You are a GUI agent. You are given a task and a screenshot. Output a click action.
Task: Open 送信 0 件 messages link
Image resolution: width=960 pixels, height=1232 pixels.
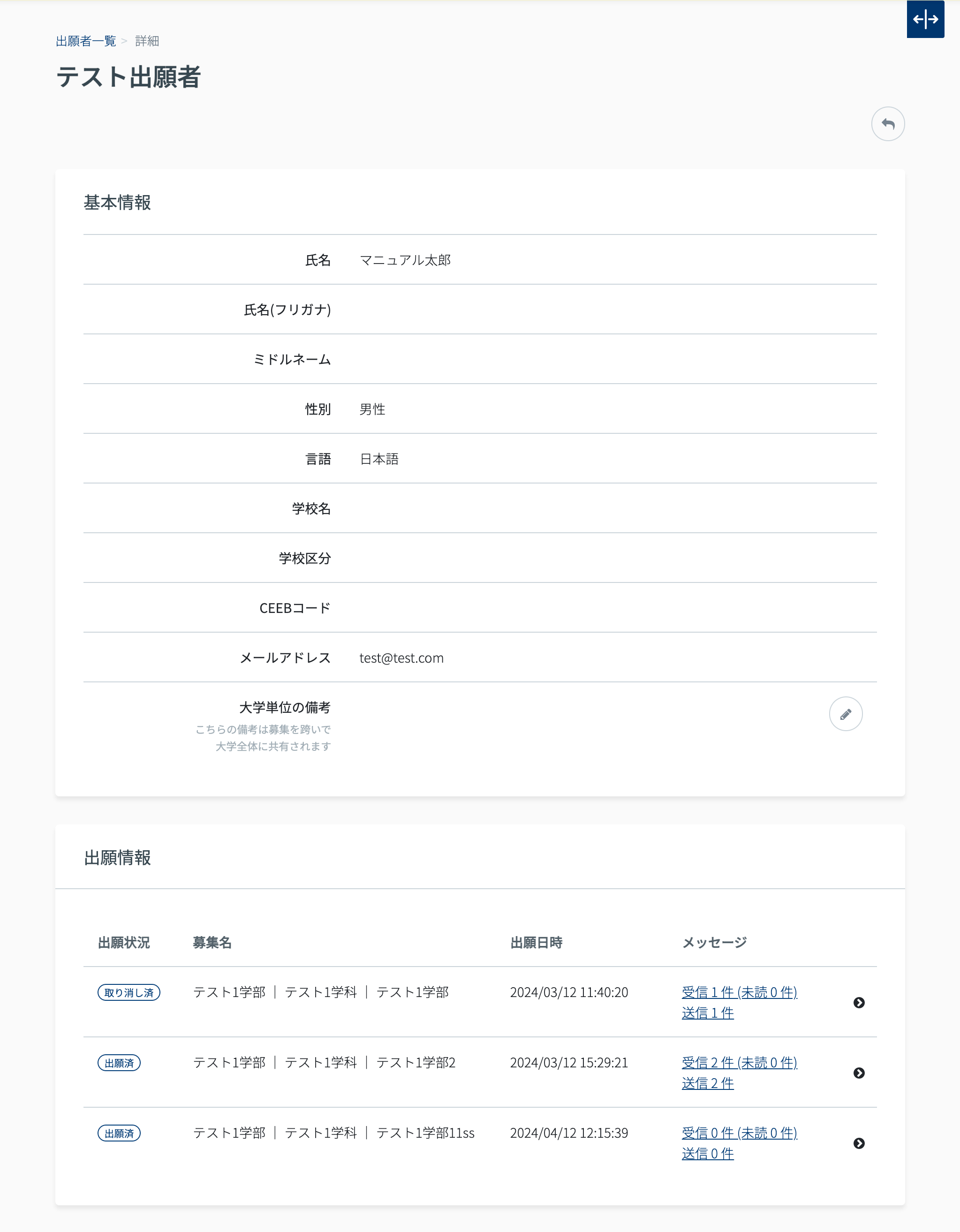707,1154
